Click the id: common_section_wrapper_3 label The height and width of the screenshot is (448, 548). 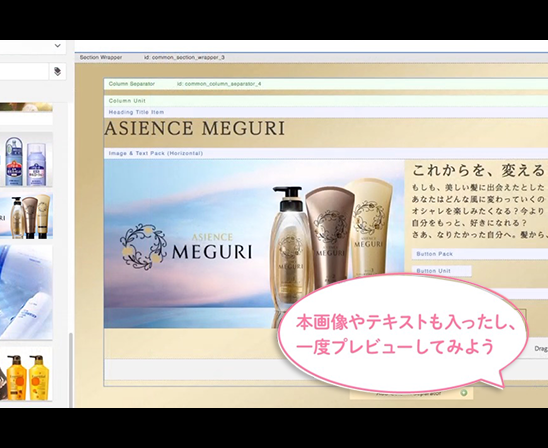(x=185, y=57)
